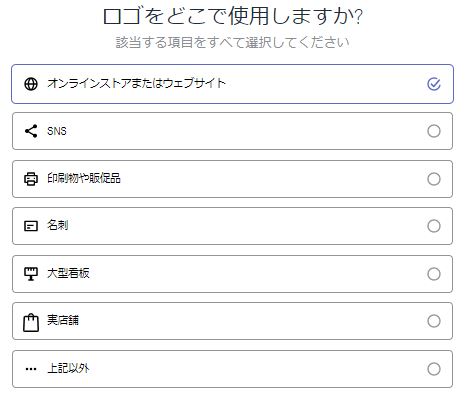Select the オンラインストアまたはウェブサイト label text
This screenshot has width=470, height=403.
tap(137, 83)
